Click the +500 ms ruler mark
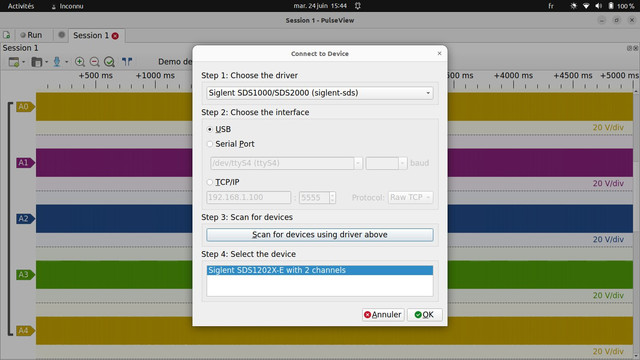This screenshot has width=640, height=360. (x=96, y=76)
